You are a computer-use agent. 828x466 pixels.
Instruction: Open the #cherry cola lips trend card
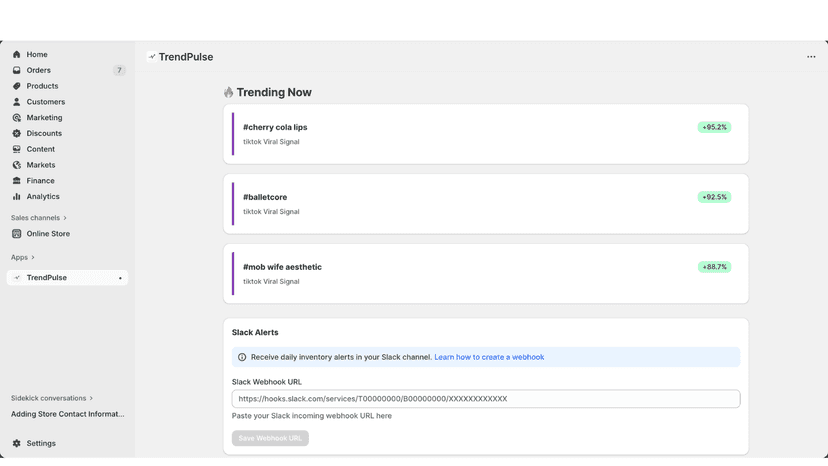pos(486,134)
